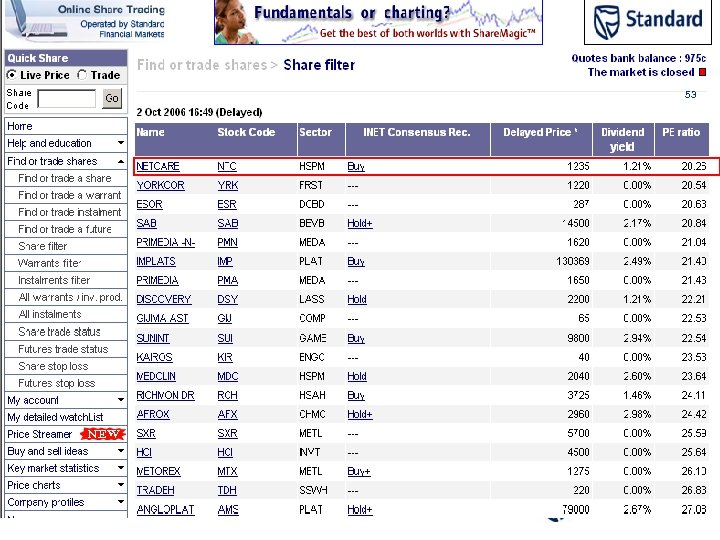Image resolution: width=720 pixels, height=540 pixels.
Task: Open the MEDCLIN share link
Action: coord(156,377)
